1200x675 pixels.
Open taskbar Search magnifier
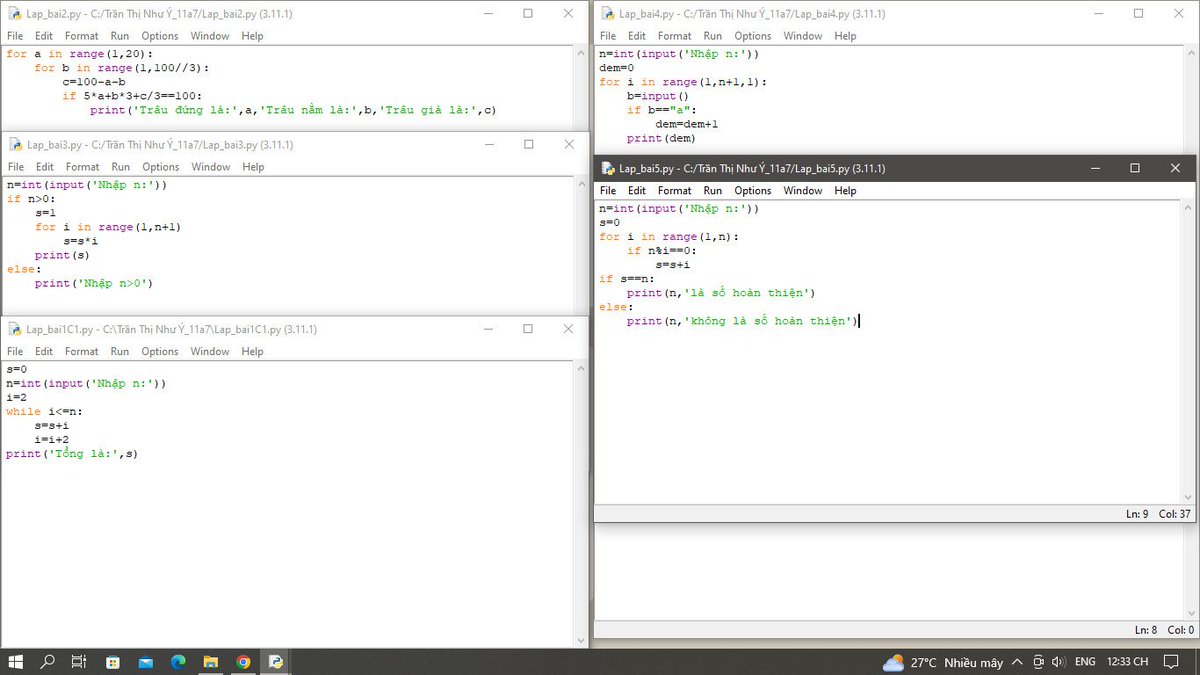pyautogui.click(x=47, y=662)
